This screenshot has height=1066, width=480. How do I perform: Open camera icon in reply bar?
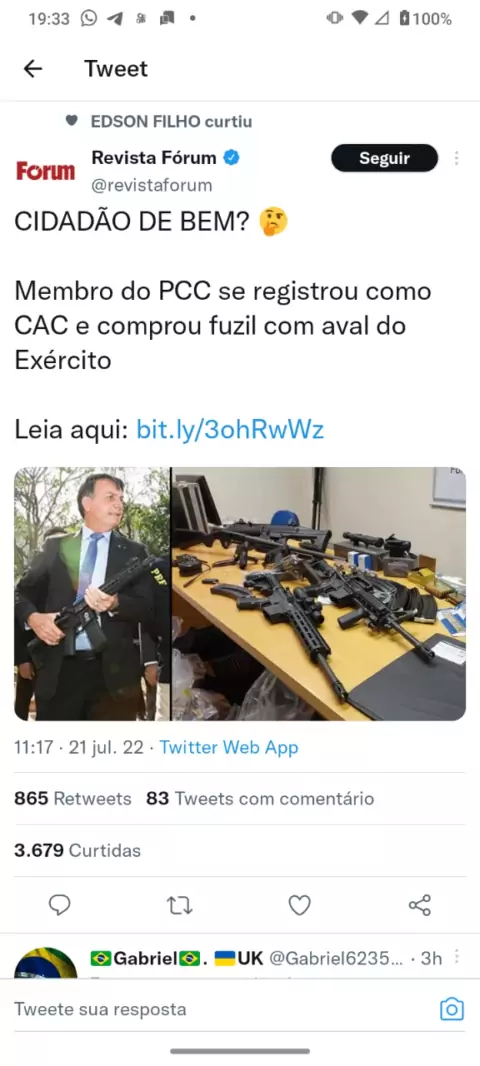point(451,1009)
